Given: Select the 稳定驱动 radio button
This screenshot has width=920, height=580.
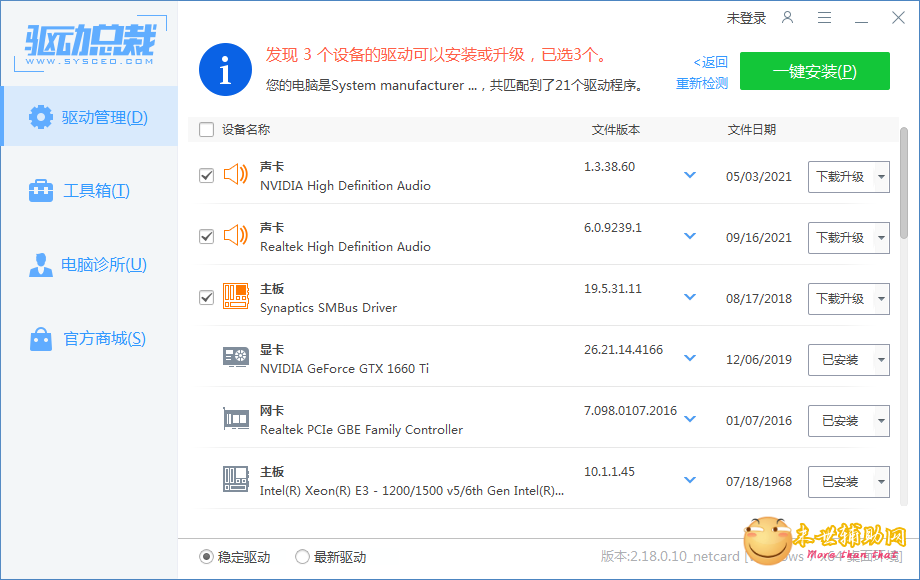Looking at the screenshot, I should pos(206,557).
